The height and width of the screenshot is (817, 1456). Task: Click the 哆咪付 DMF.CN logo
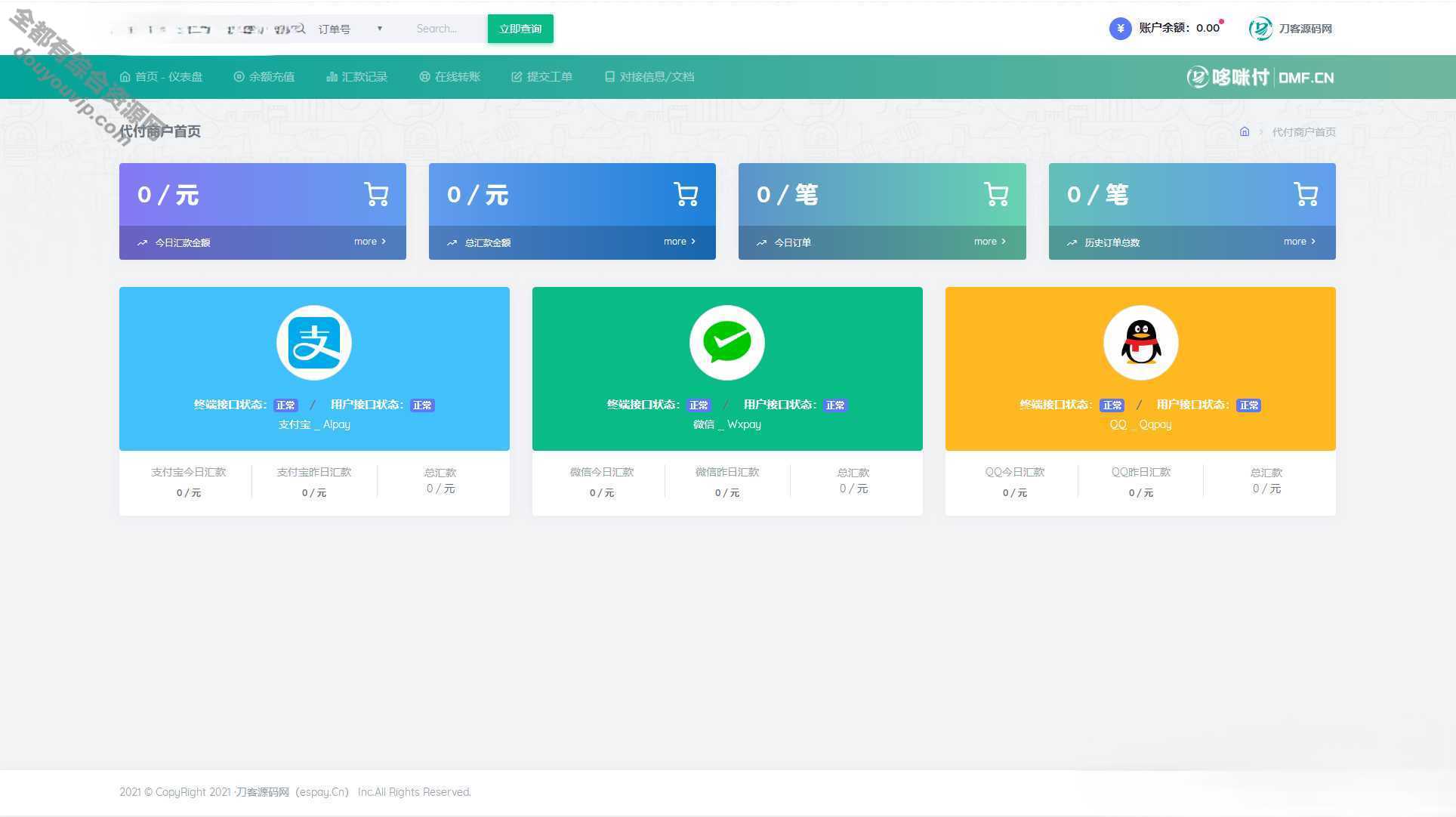click(1260, 77)
